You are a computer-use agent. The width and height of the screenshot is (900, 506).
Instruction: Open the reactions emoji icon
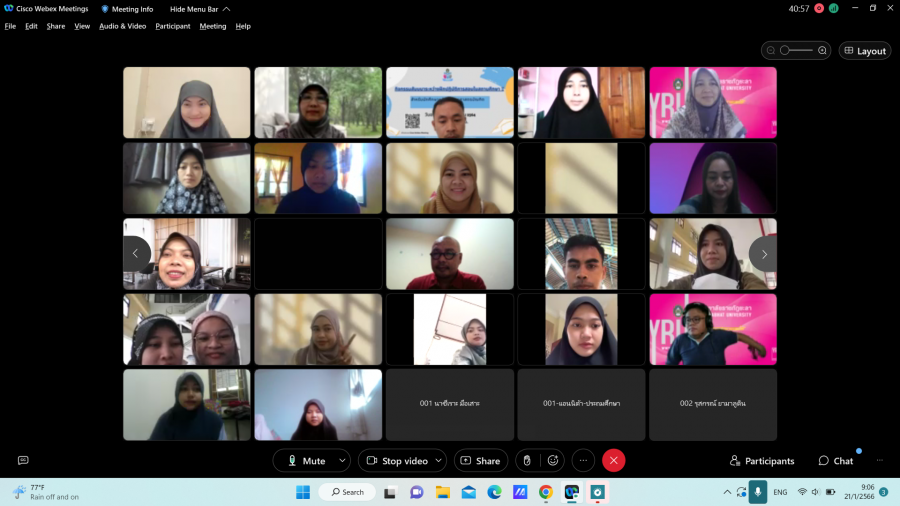click(552, 460)
